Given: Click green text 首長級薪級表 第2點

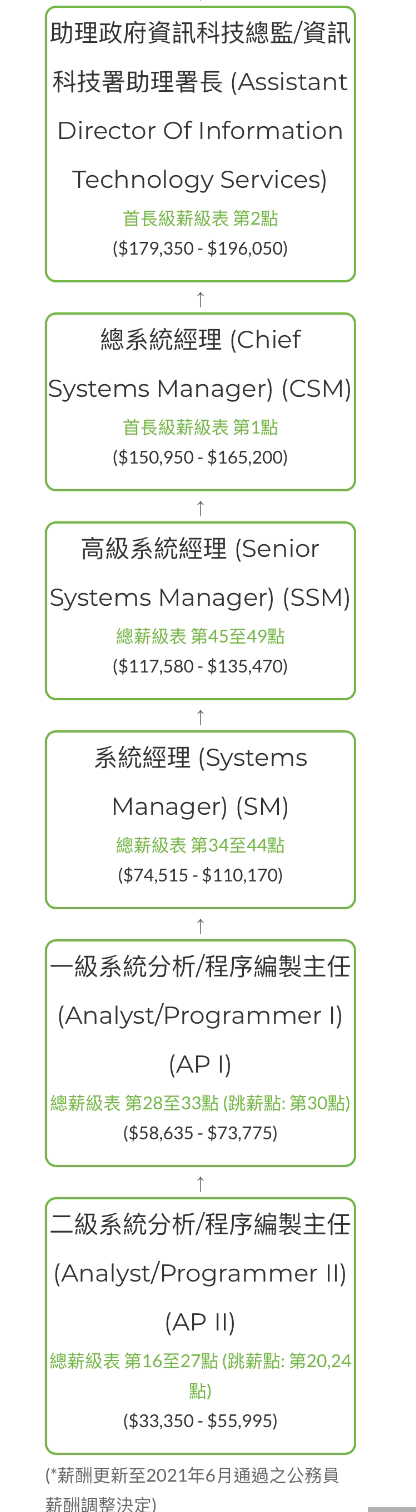Looking at the screenshot, I should (x=200, y=218).
